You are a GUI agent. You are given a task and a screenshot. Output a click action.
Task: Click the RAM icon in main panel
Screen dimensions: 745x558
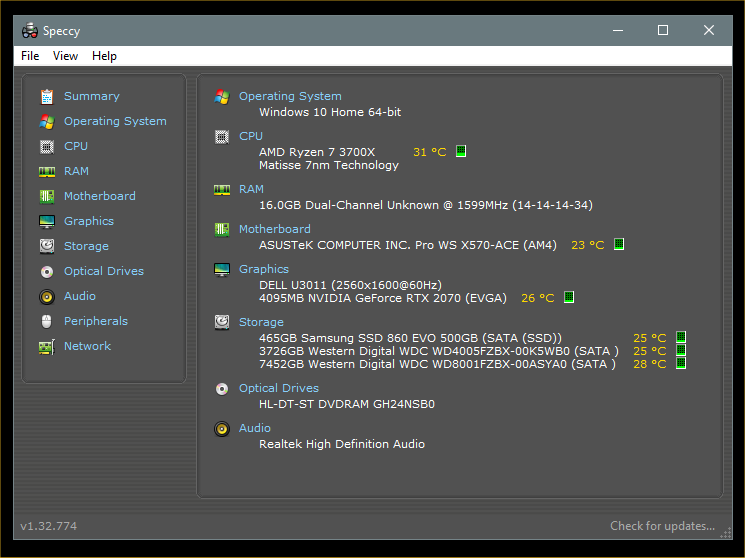click(222, 190)
